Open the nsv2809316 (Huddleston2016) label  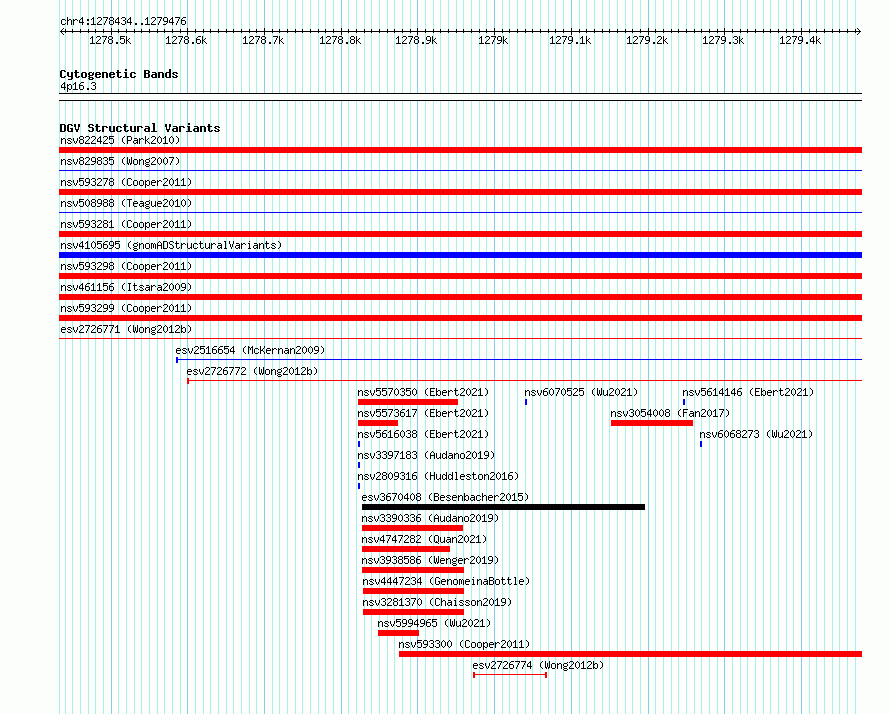438,476
